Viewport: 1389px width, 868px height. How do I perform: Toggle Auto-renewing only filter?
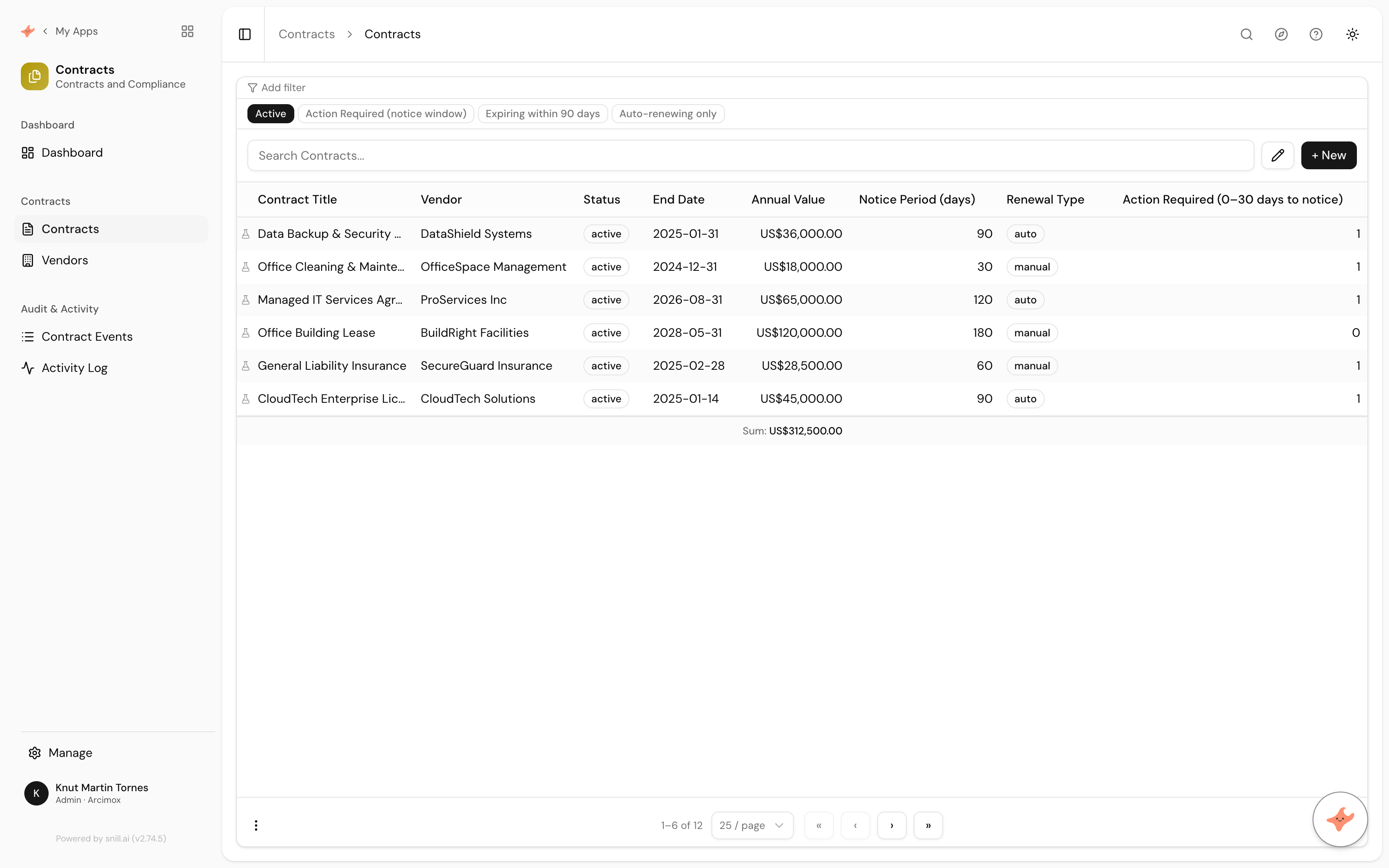[x=668, y=114]
